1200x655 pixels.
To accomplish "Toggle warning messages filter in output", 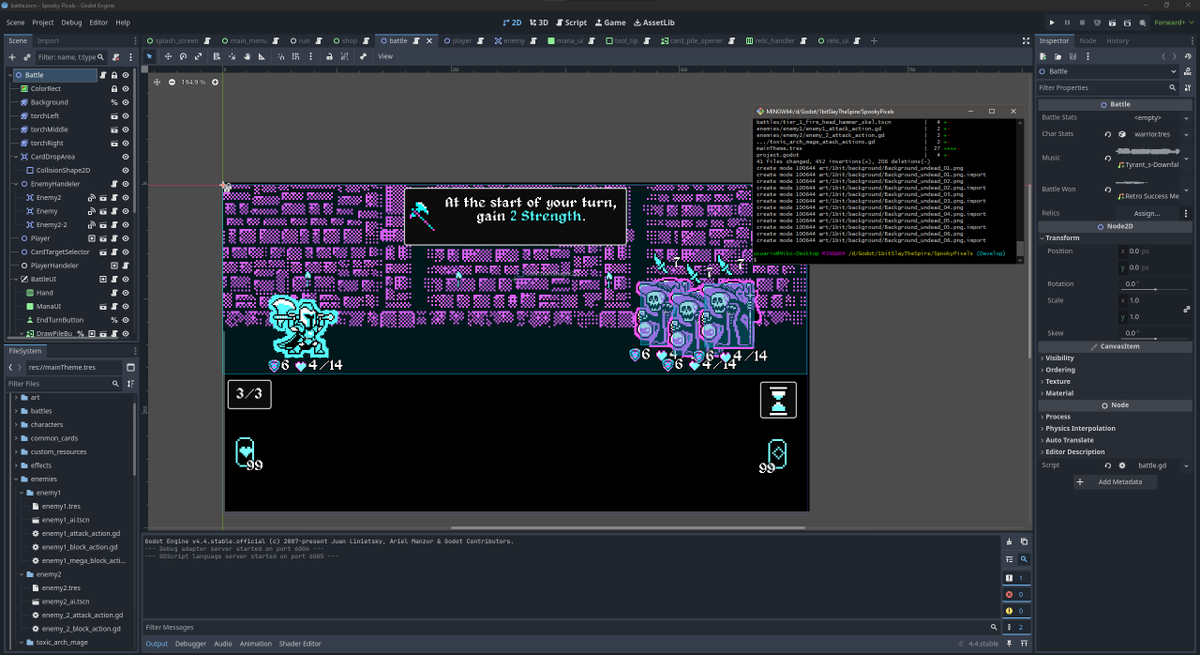I will (x=1015, y=610).
